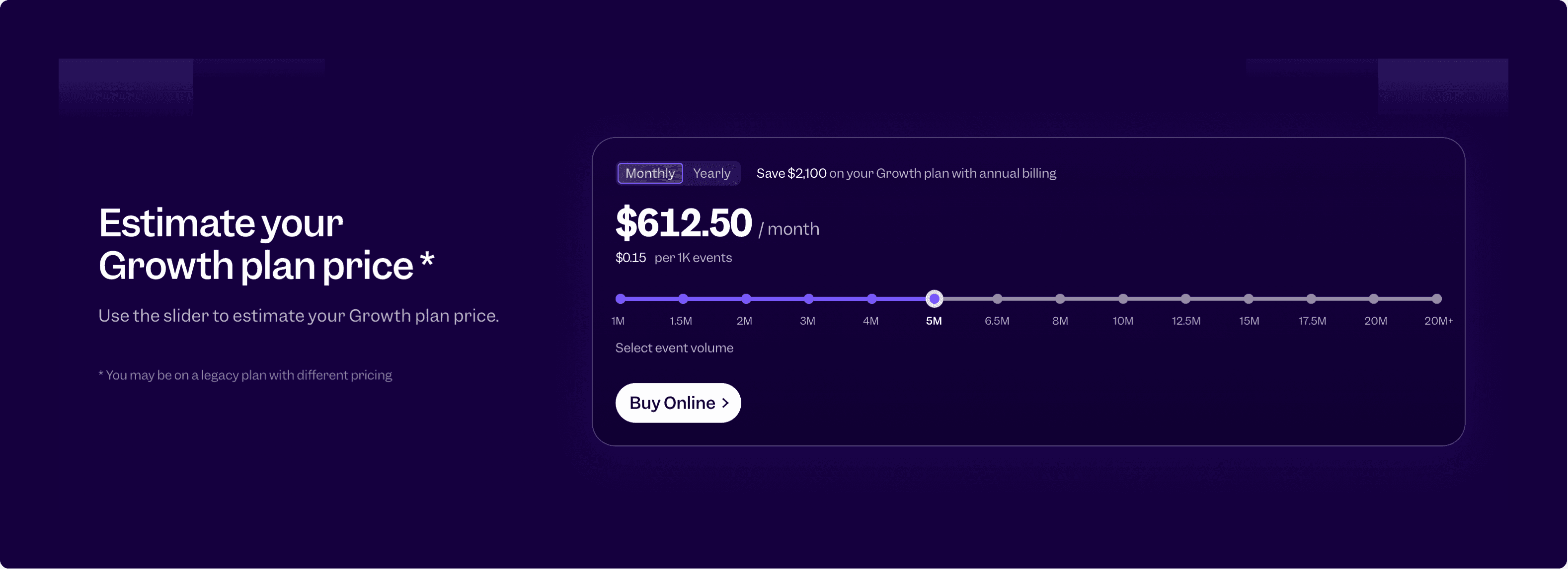Select the 20M+ event volume tick
Image resolution: width=1568 pixels, height=569 pixels.
(1438, 298)
